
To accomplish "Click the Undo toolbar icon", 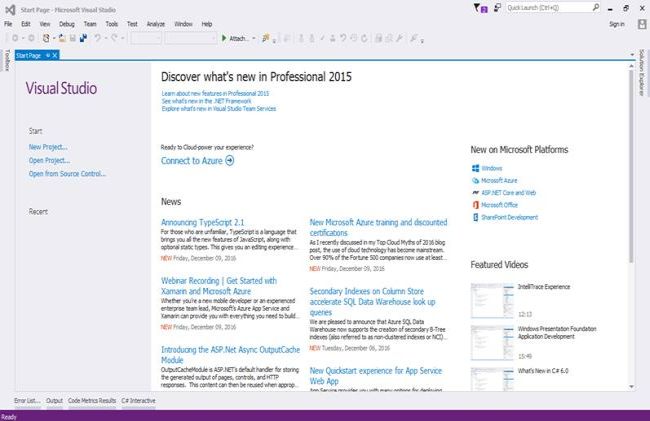I will 97,38.
